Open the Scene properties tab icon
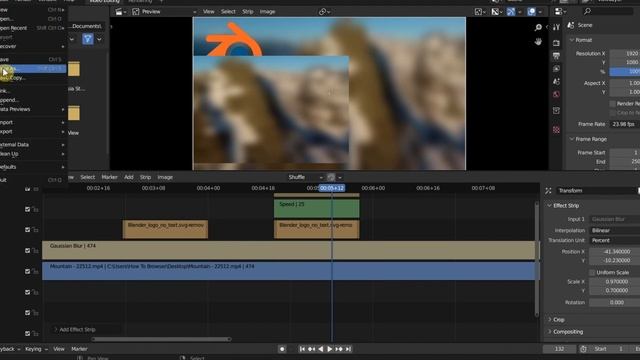640x360 pixels. (x=556, y=82)
